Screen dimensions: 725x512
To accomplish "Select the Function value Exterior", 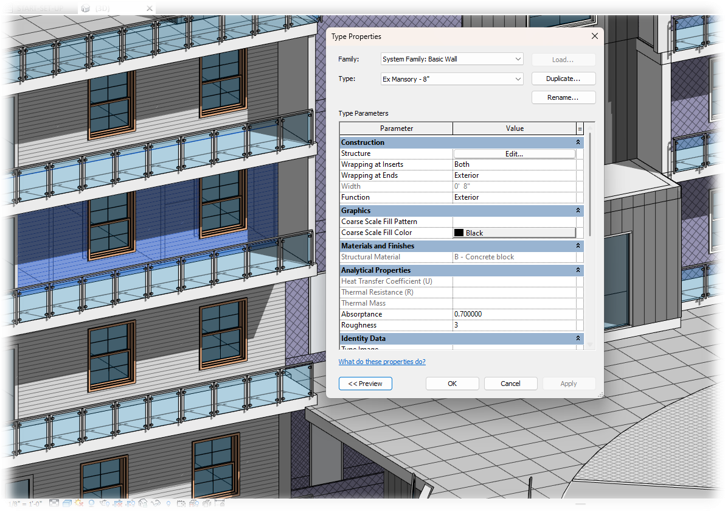I will tap(514, 197).
